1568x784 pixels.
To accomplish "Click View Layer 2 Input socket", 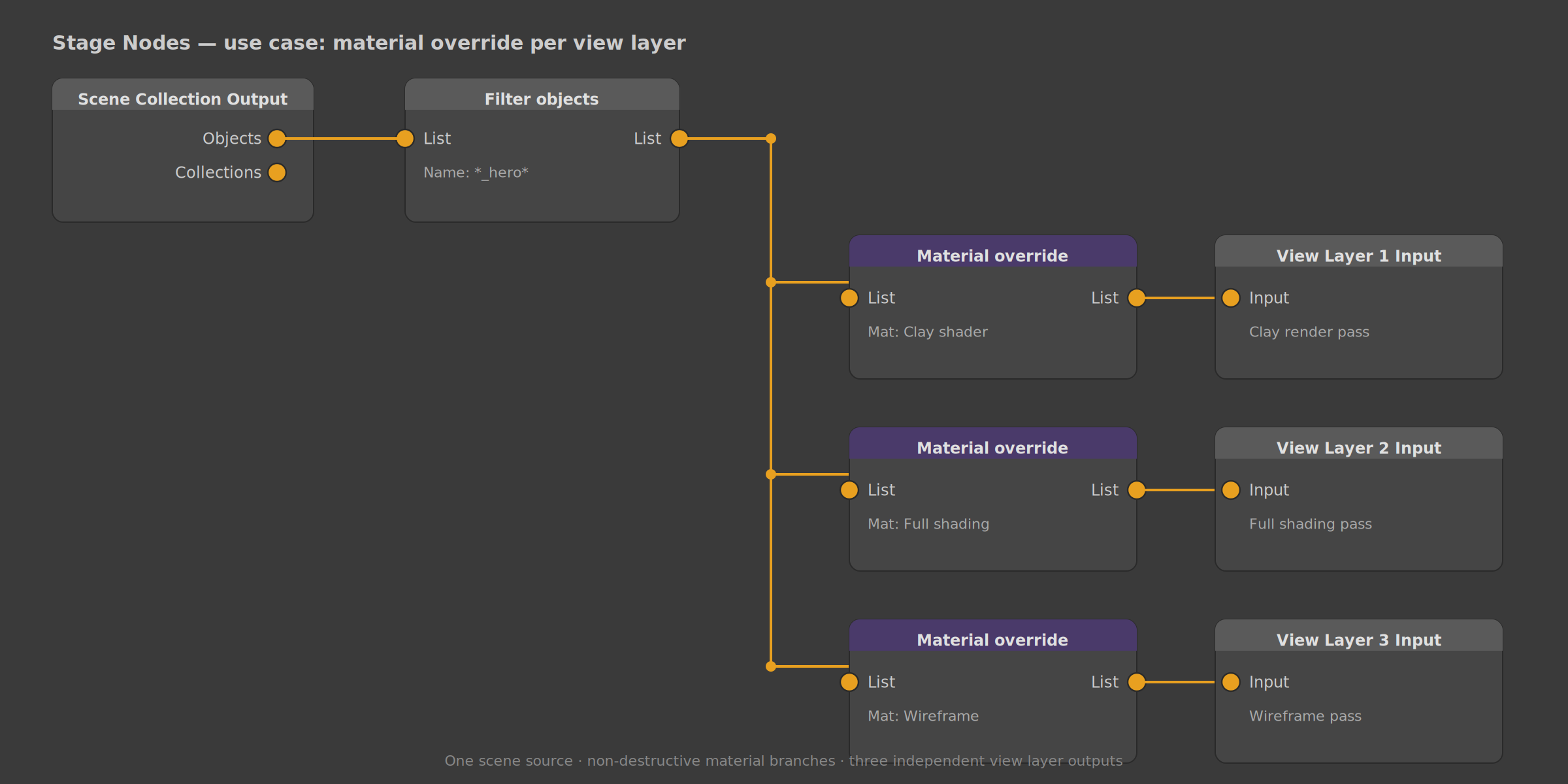I will (x=1231, y=490).
